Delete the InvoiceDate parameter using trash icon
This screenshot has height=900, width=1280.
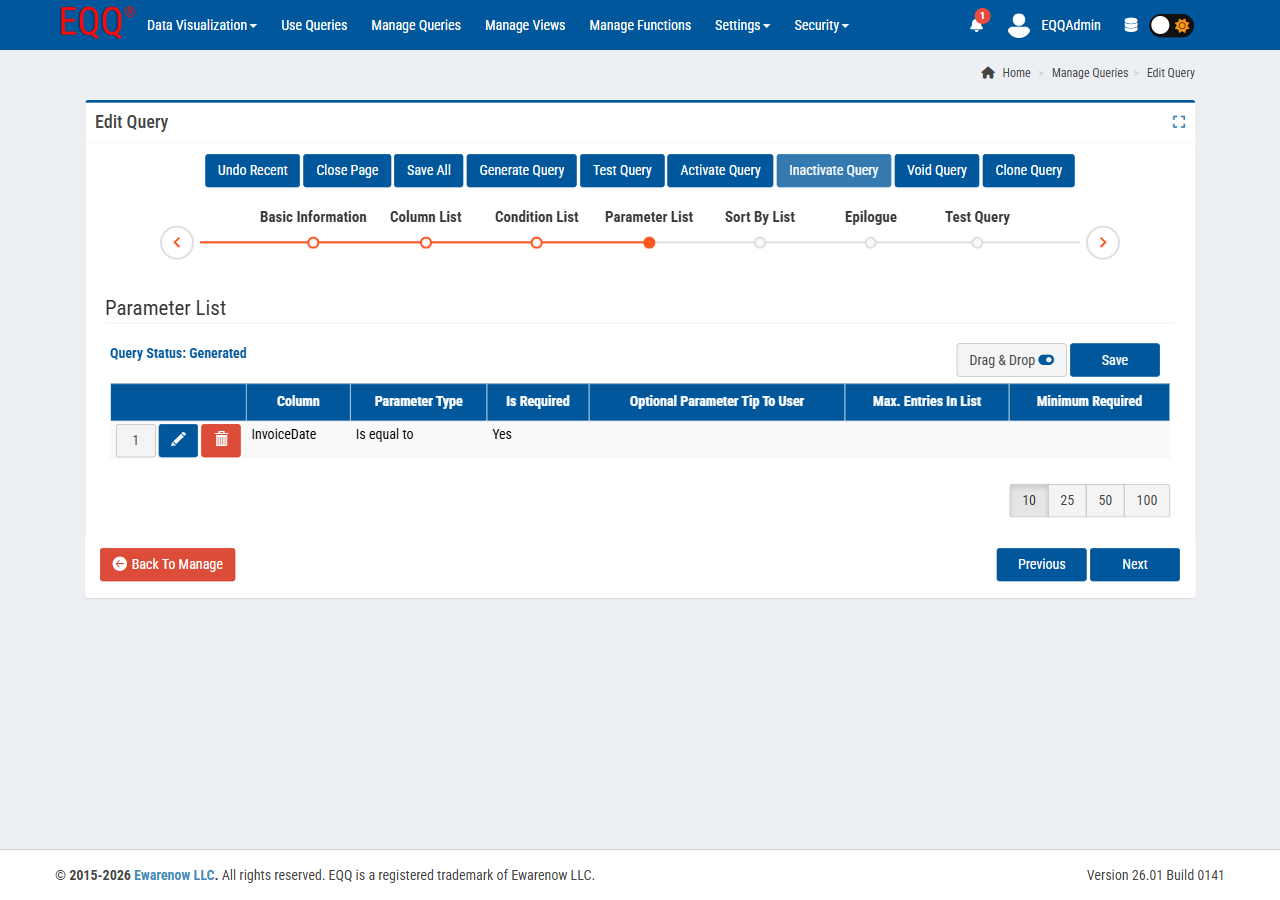[221, 440]
